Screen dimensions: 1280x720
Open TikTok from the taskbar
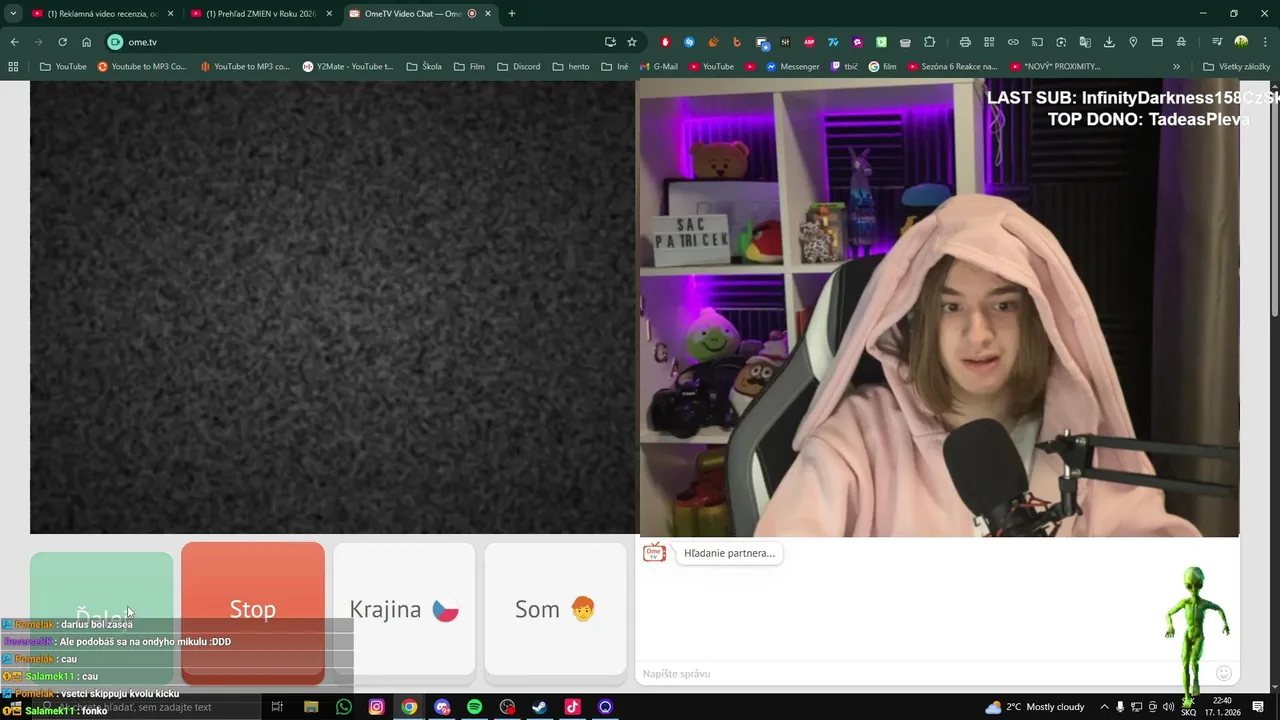(572, 707)
